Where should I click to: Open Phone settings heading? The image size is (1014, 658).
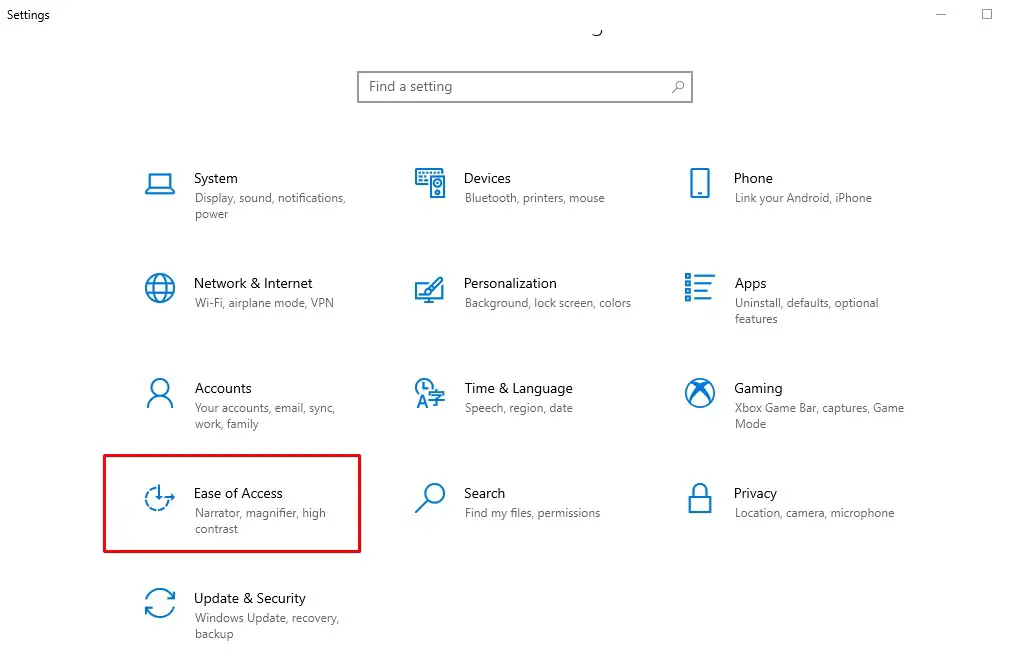[x=753, y=179]
